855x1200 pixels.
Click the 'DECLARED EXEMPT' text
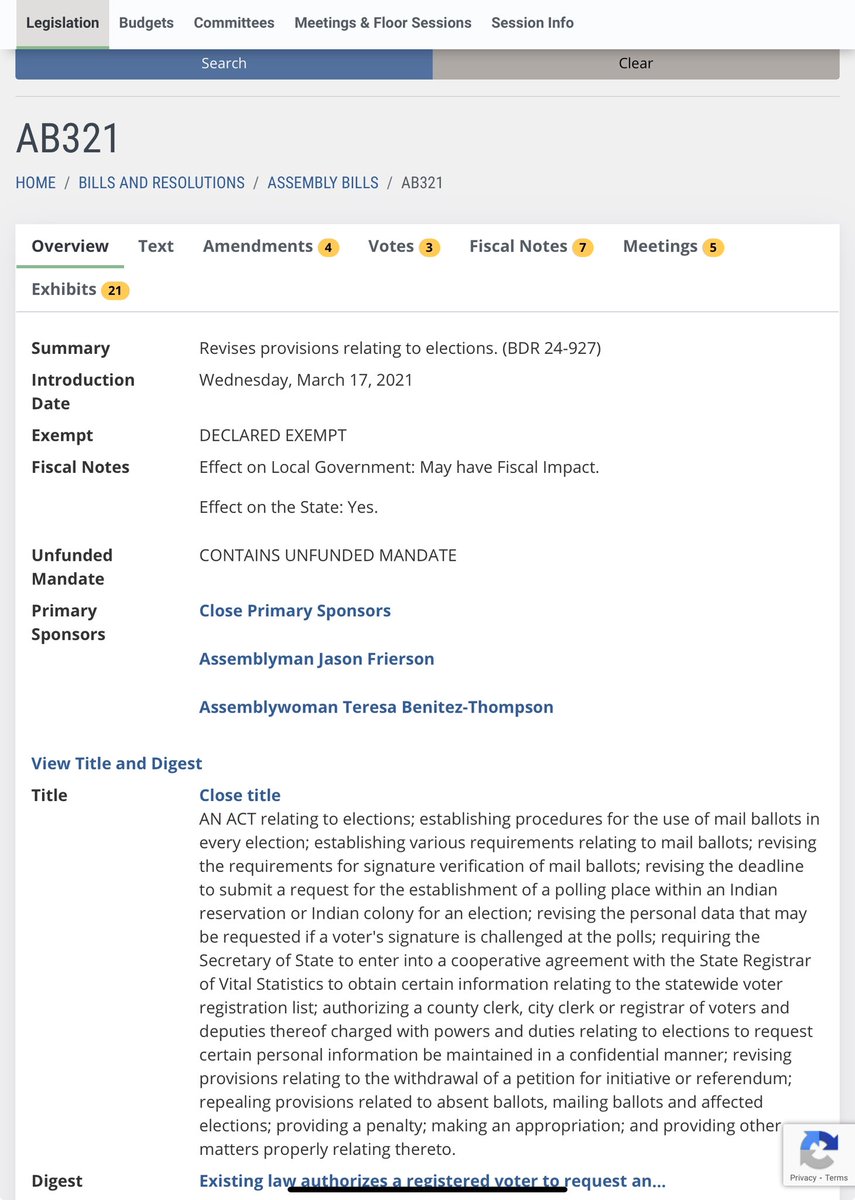[x=273, y=436]
